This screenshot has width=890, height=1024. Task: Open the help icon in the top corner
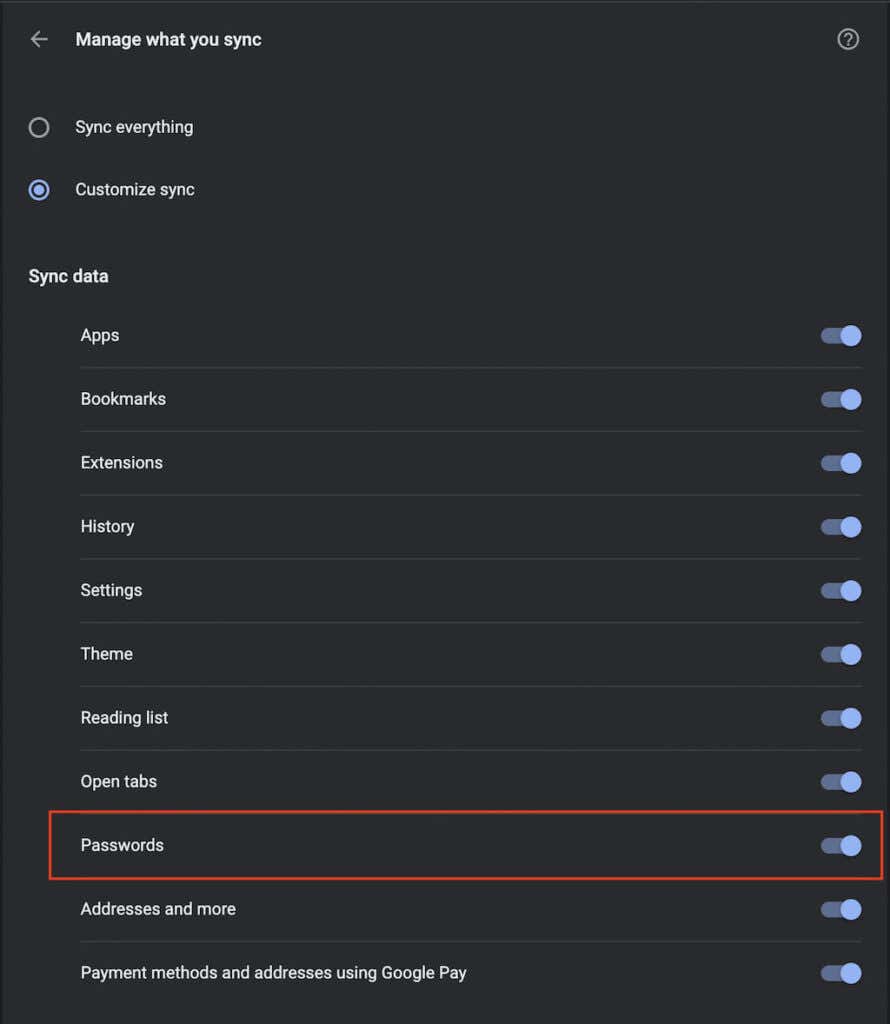[x=848, y=39]
